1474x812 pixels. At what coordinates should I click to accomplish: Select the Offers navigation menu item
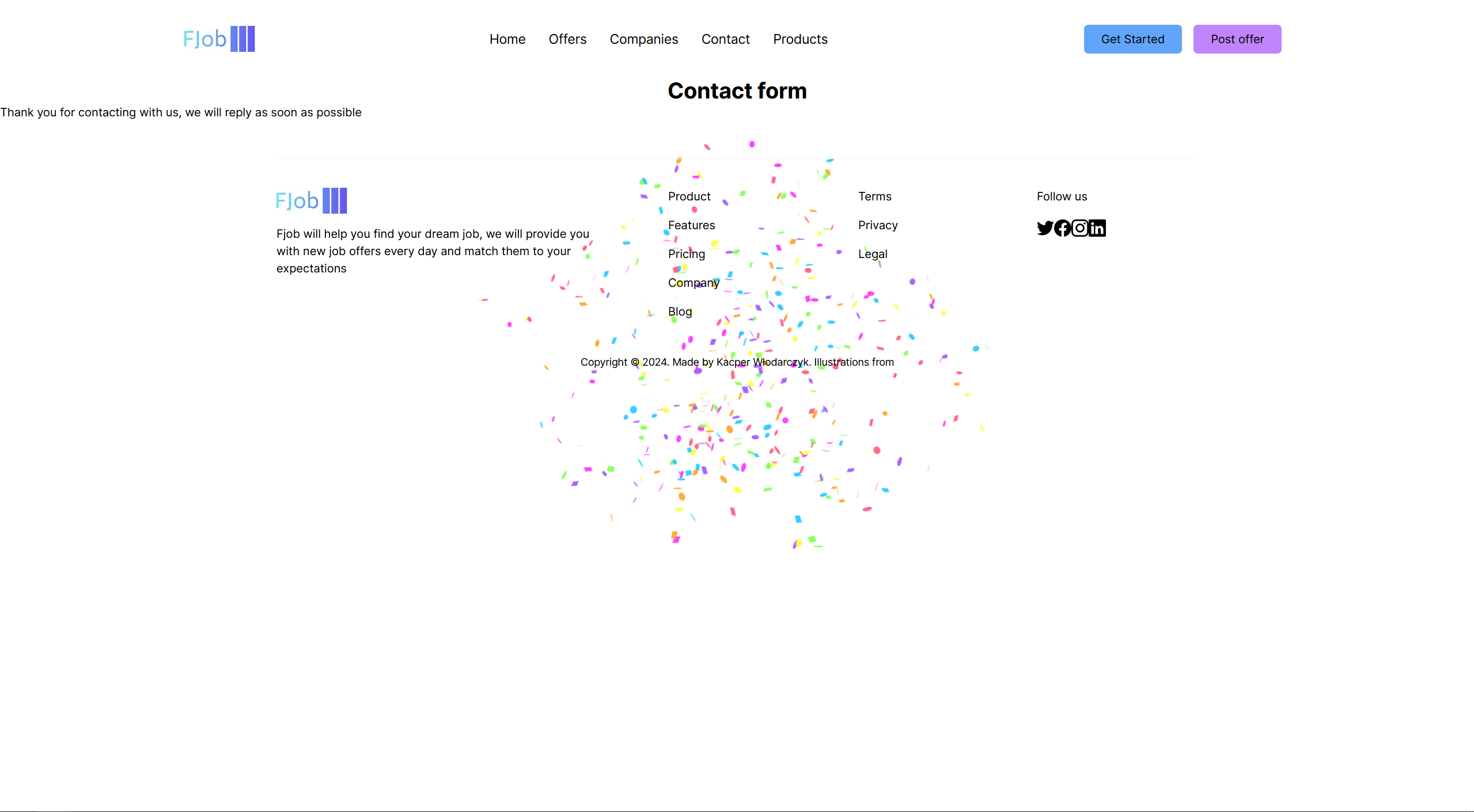[x=567, y=39]
